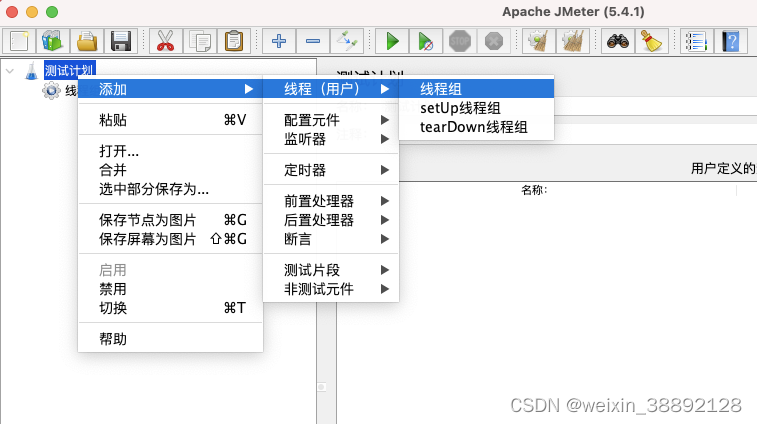
Task: Open the Templates icon in toolbar
Action: [x=53, y=41]
